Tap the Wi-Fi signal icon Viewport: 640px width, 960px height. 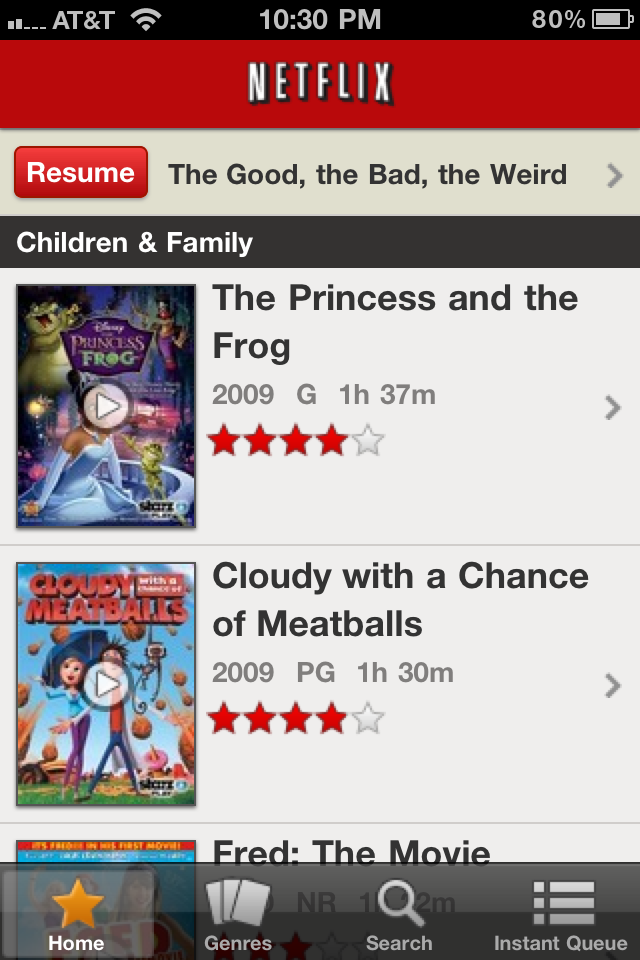pos(147,19)
